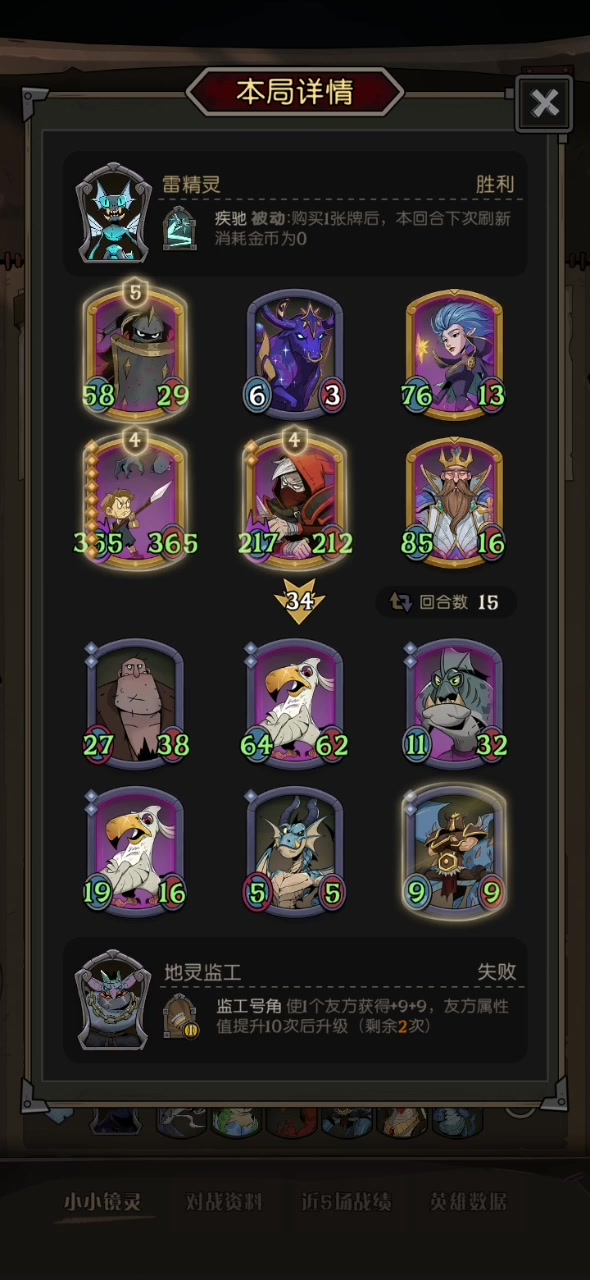Select the vulture card with 64/62
This screenshot has height=1280, width=590.
295,702
